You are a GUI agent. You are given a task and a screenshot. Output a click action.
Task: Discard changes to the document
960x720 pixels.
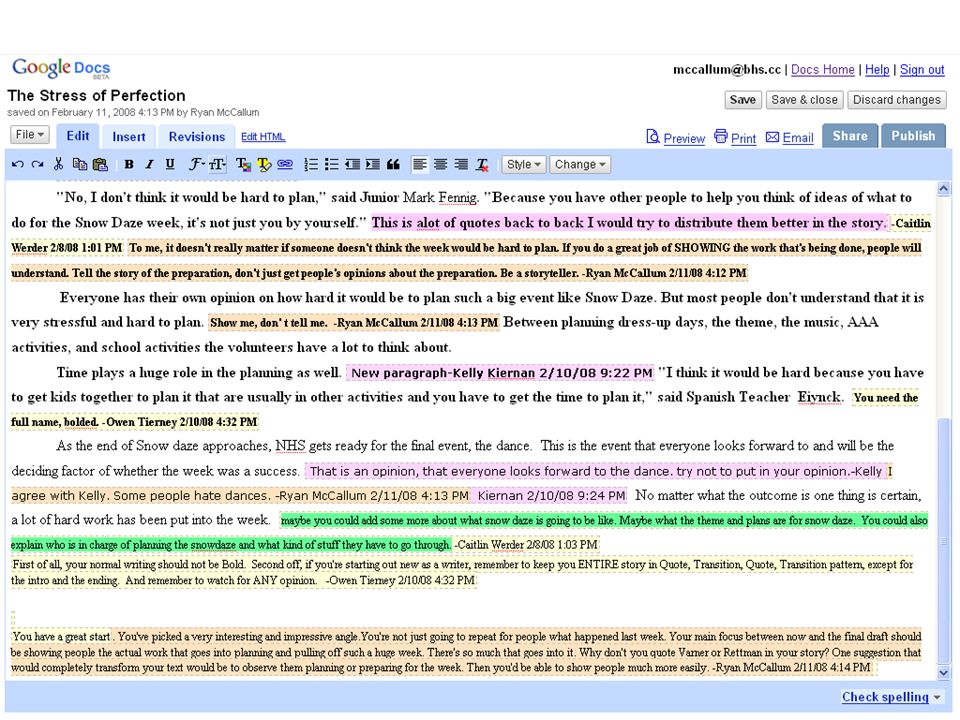896,100
